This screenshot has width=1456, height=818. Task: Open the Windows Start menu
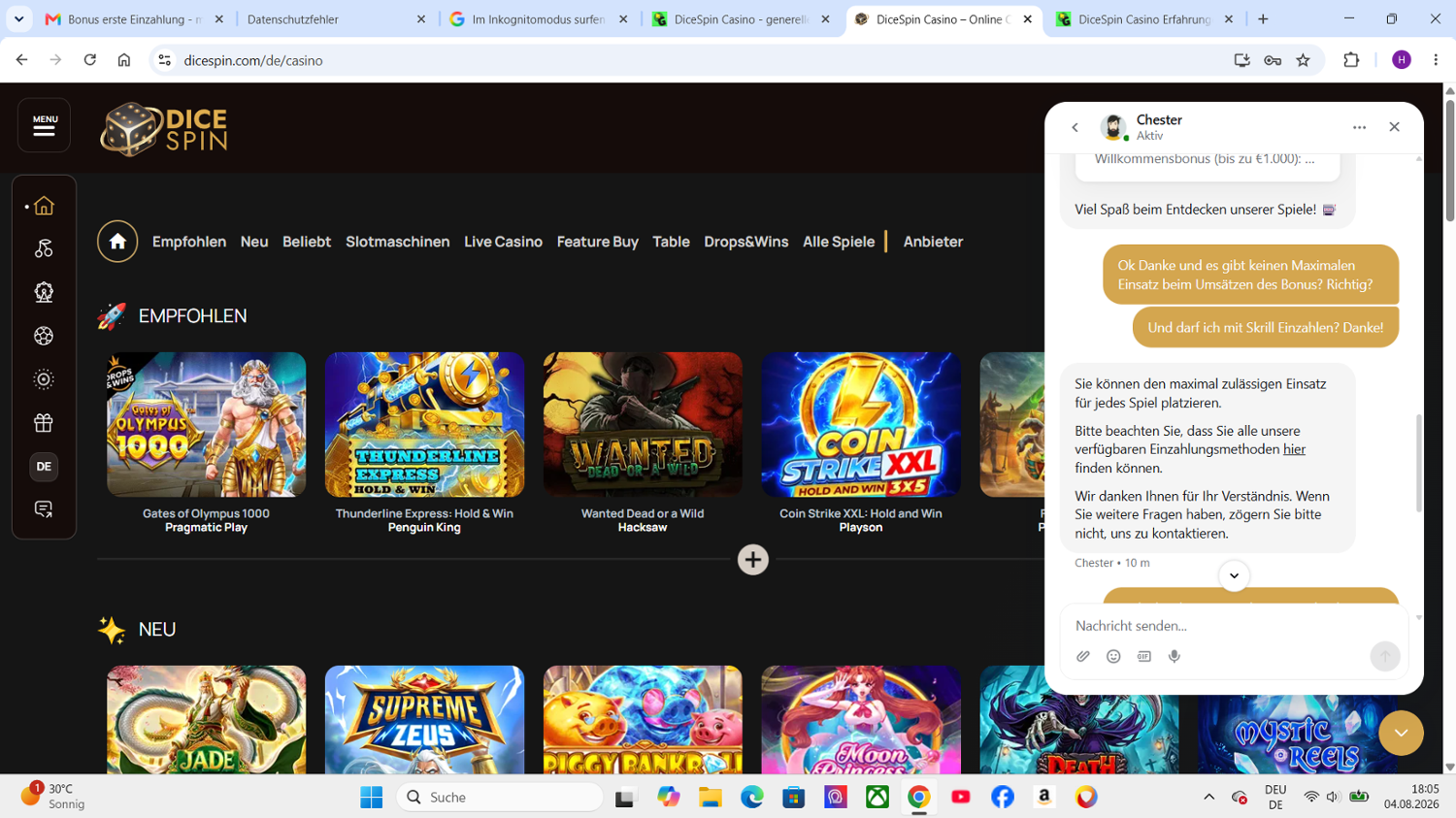[x=371, y=798]
